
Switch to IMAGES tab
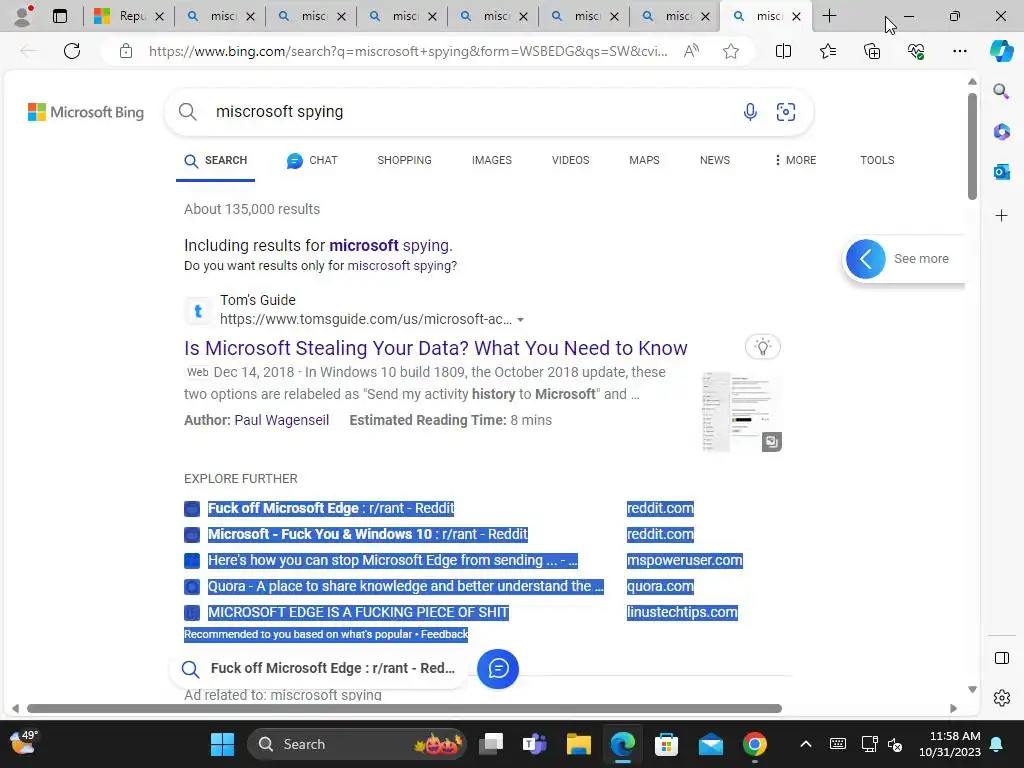pyautogui.click(x=492, y=160)
